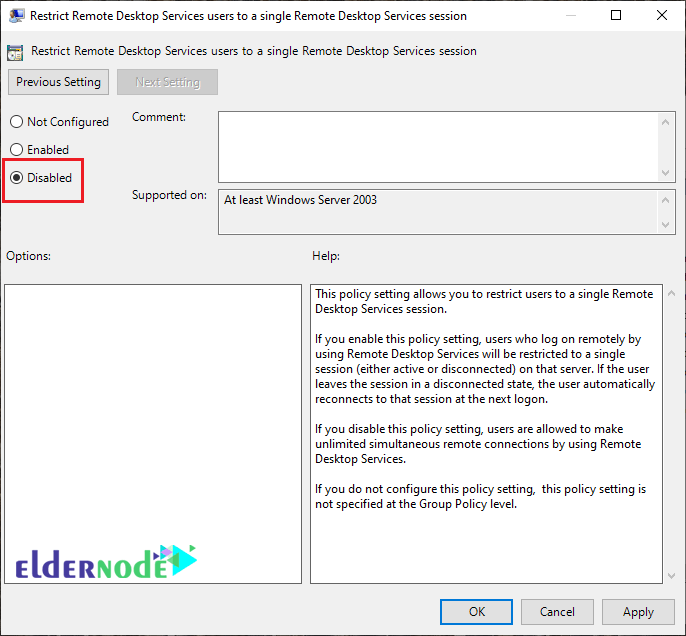Click the Help label above description
The width and height of the screenshot is (686, 636).
326,256
